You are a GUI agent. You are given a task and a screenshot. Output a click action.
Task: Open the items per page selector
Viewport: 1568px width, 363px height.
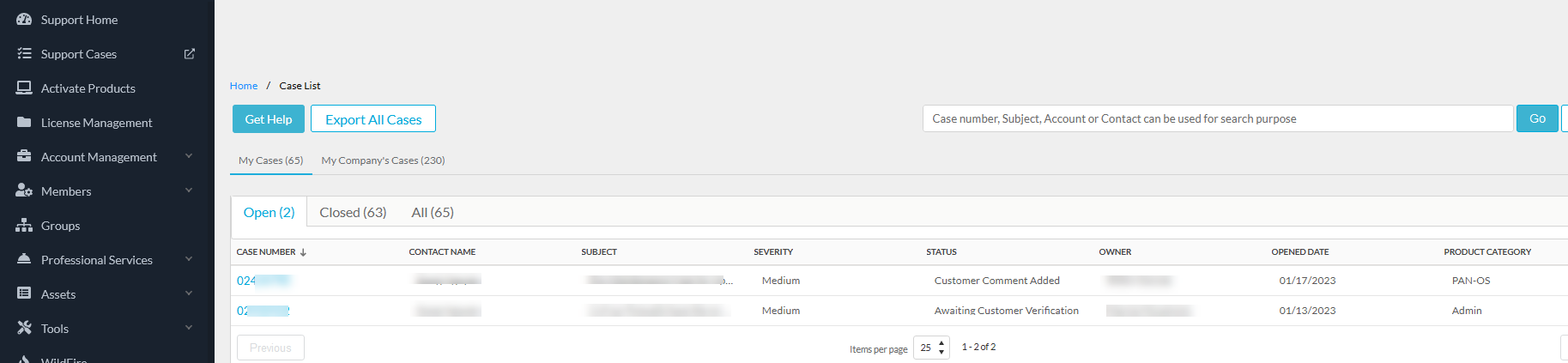pos(931,348)
